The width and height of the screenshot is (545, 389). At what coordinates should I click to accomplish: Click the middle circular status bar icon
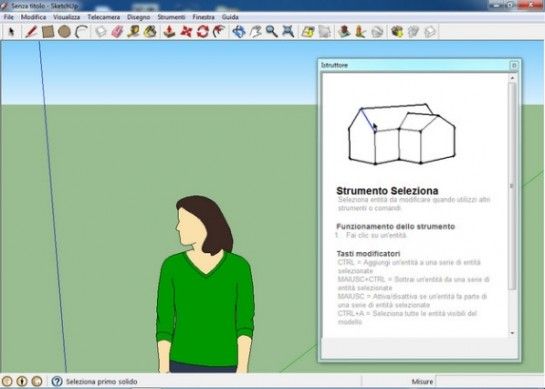point(22,381)
